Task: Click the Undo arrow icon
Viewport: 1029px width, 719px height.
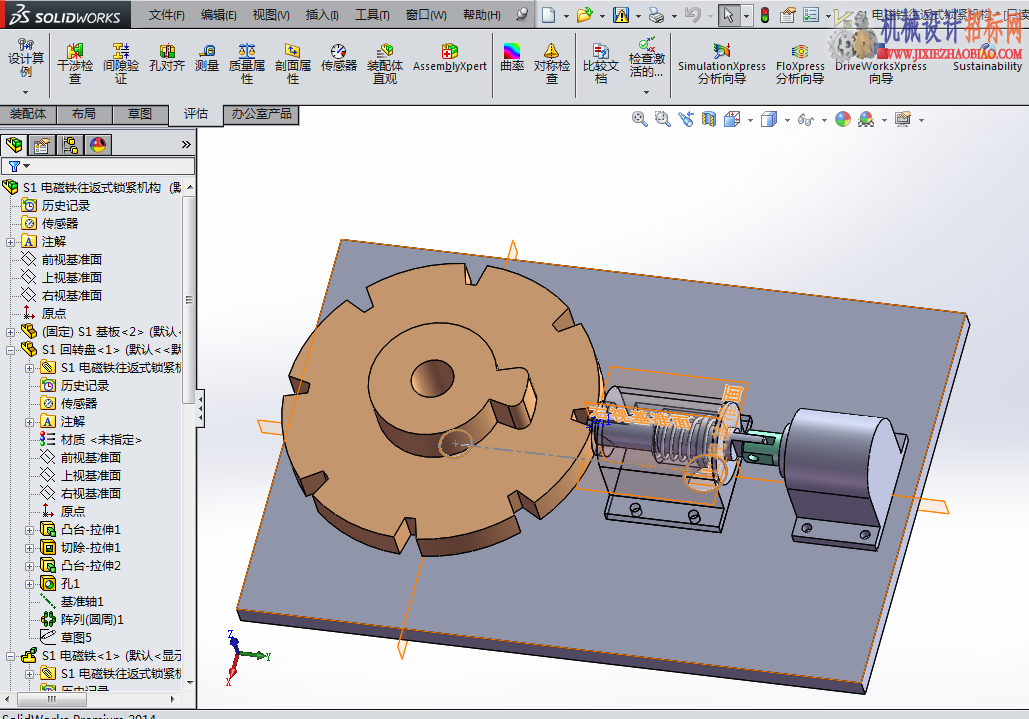Action: tap(692, 14)
